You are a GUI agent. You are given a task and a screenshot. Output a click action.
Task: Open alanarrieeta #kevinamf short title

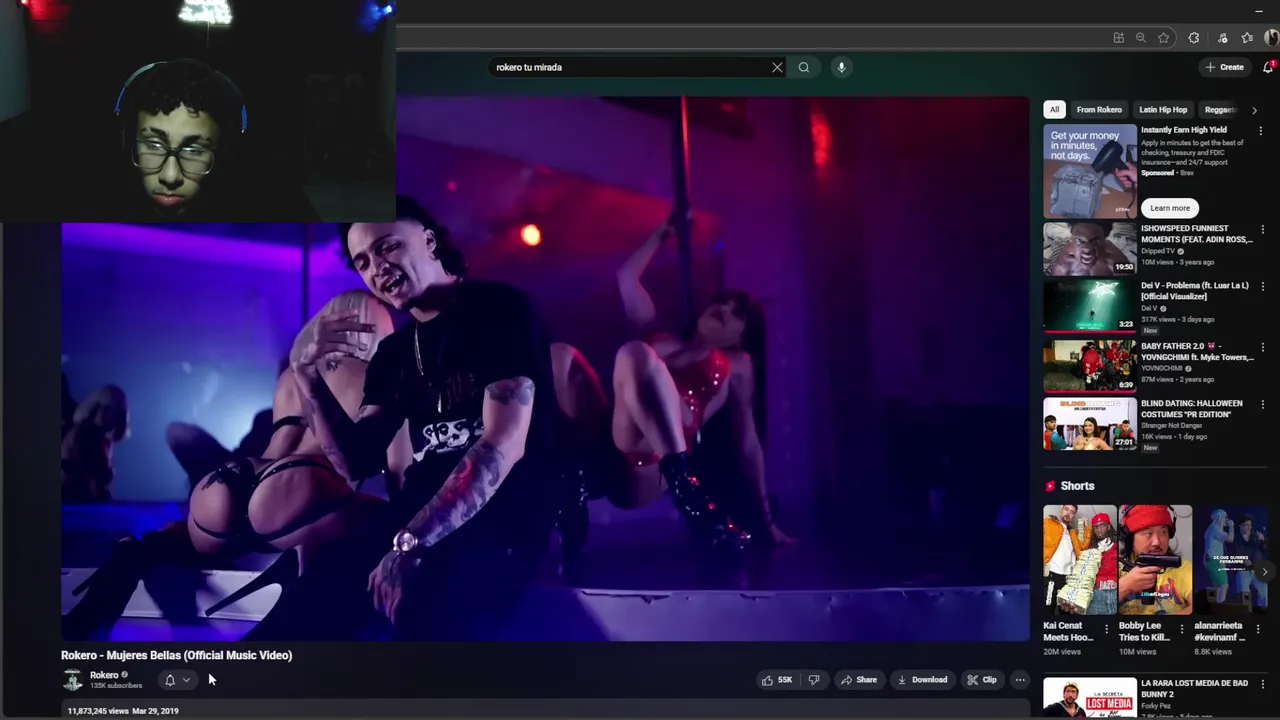point(1220,631)
